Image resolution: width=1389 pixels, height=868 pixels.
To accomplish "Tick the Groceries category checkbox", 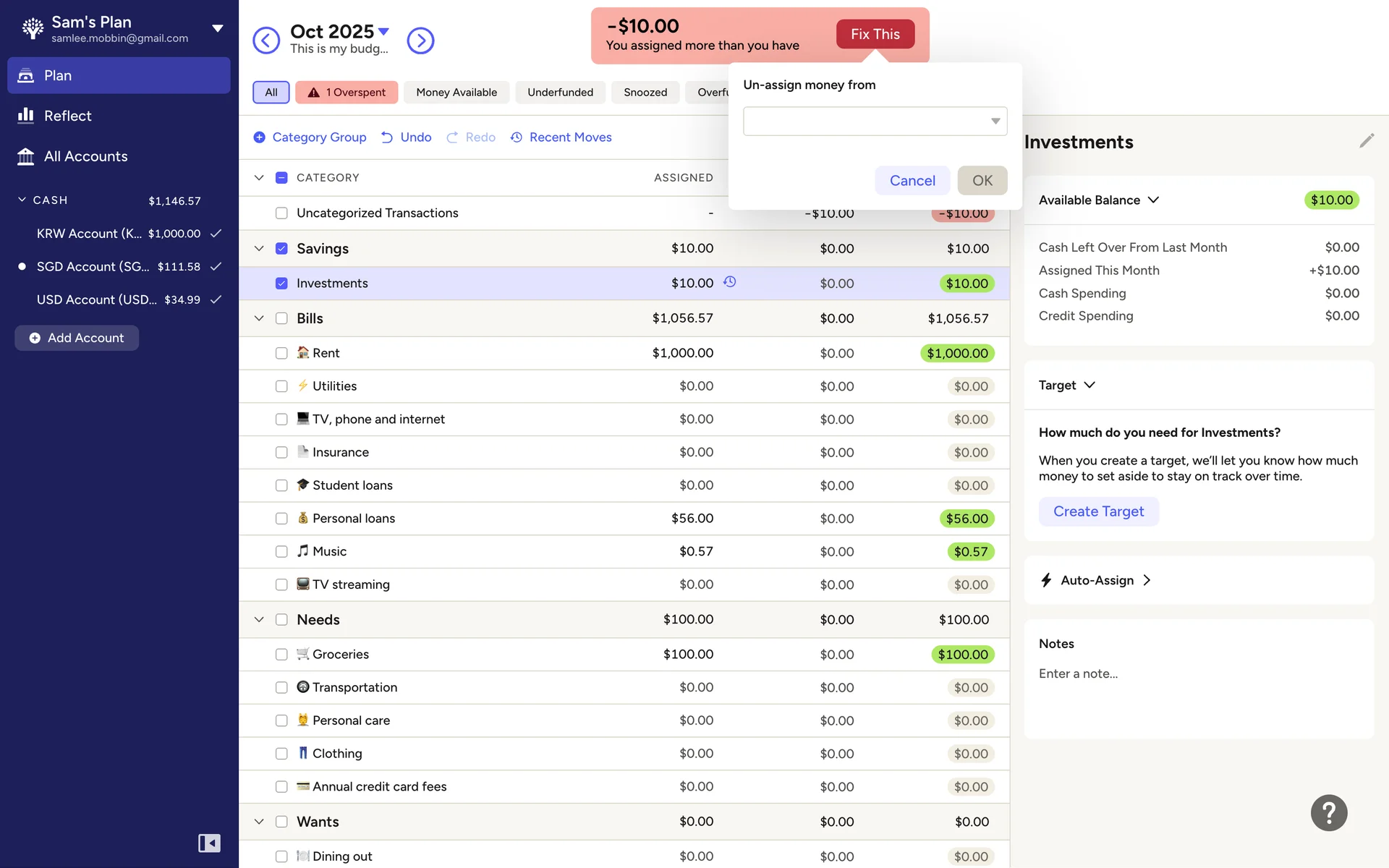I will pos(281,655).
